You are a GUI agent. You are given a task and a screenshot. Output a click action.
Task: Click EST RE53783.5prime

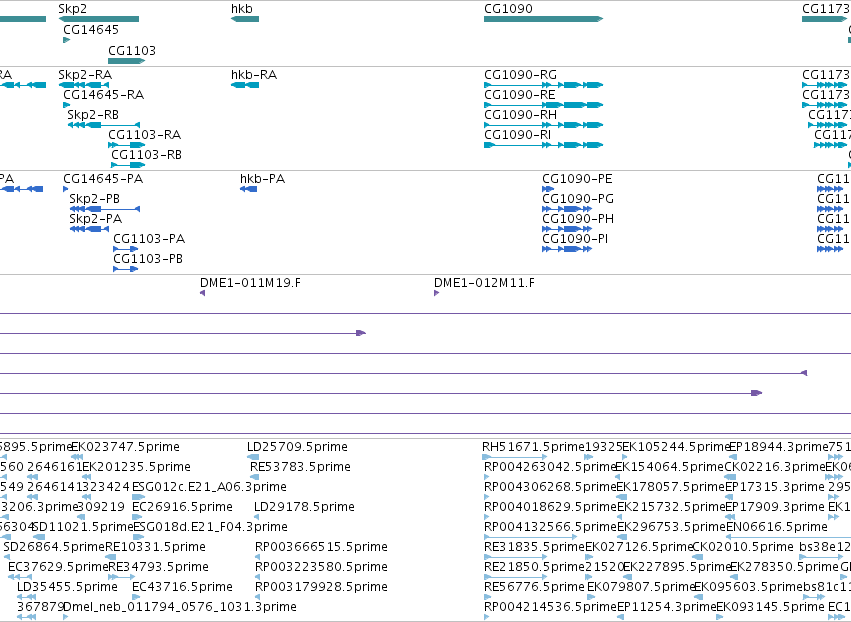(x=300, y=467)
